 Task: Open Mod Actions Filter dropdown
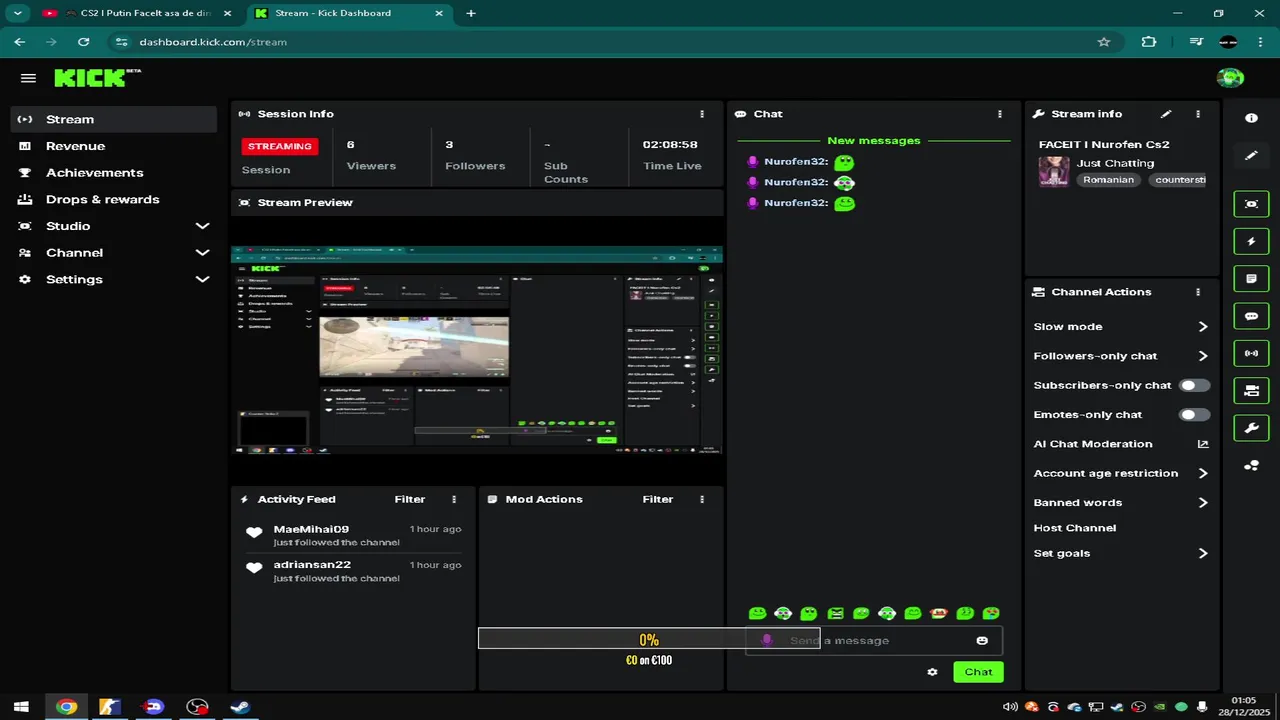(658, 499)
